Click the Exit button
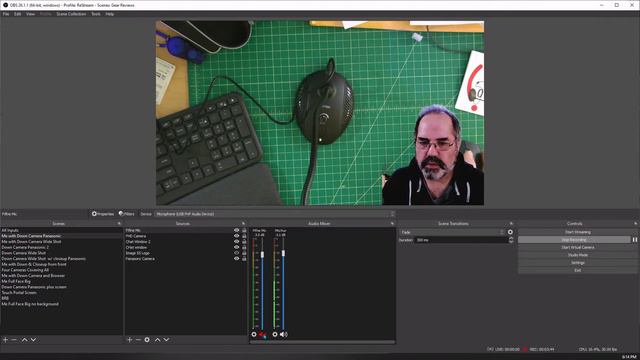This screenshot has height=360, width=640. click(x=578, y=270)
